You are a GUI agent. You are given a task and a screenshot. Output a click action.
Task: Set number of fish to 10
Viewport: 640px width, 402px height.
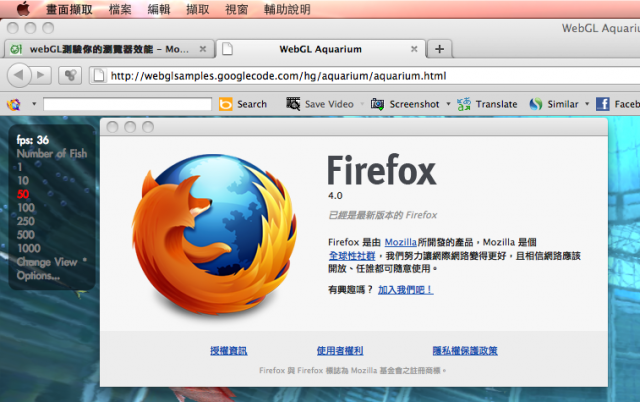(23, 180)
